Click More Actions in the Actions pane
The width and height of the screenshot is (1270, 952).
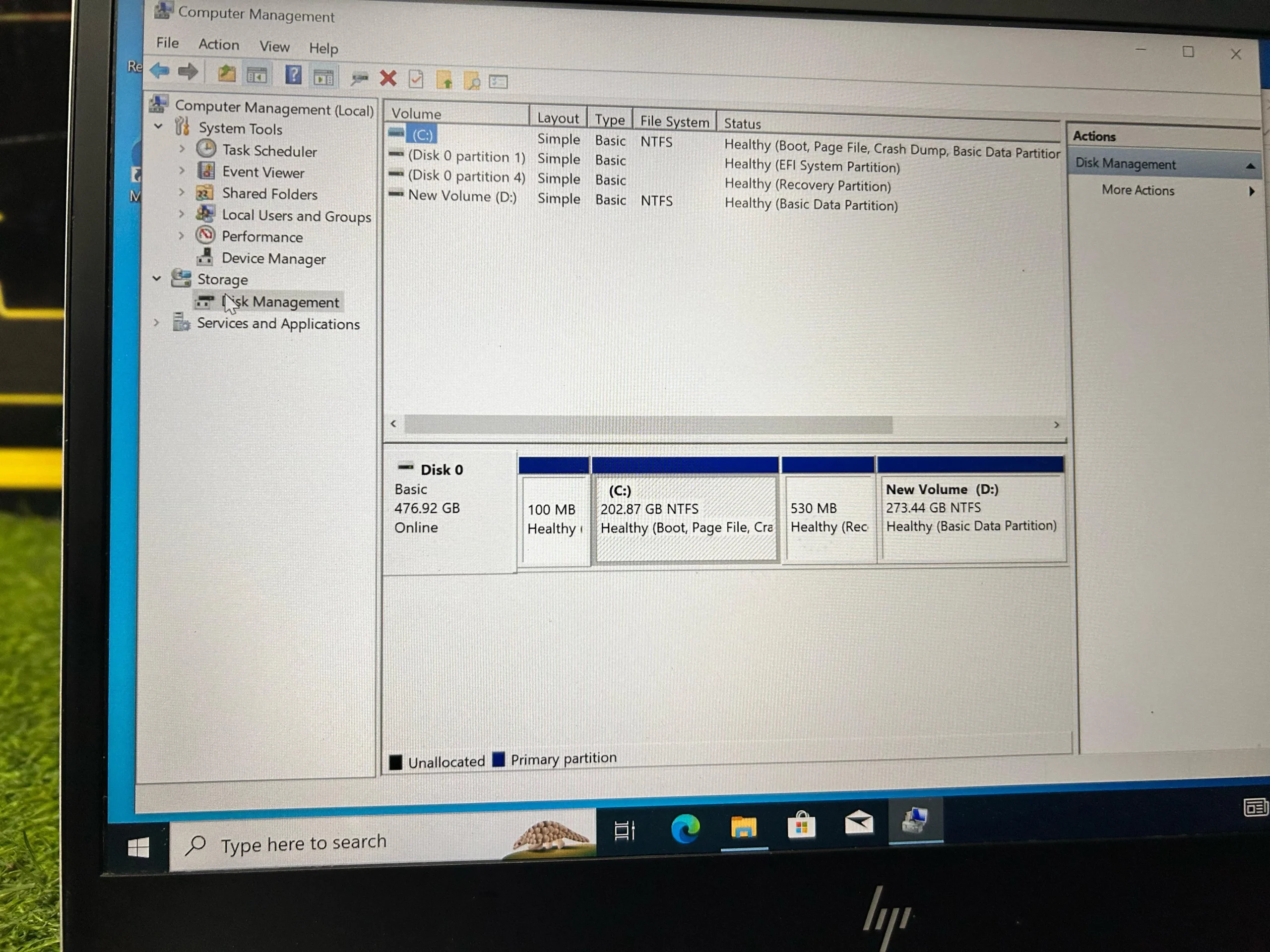[1138, 190]
